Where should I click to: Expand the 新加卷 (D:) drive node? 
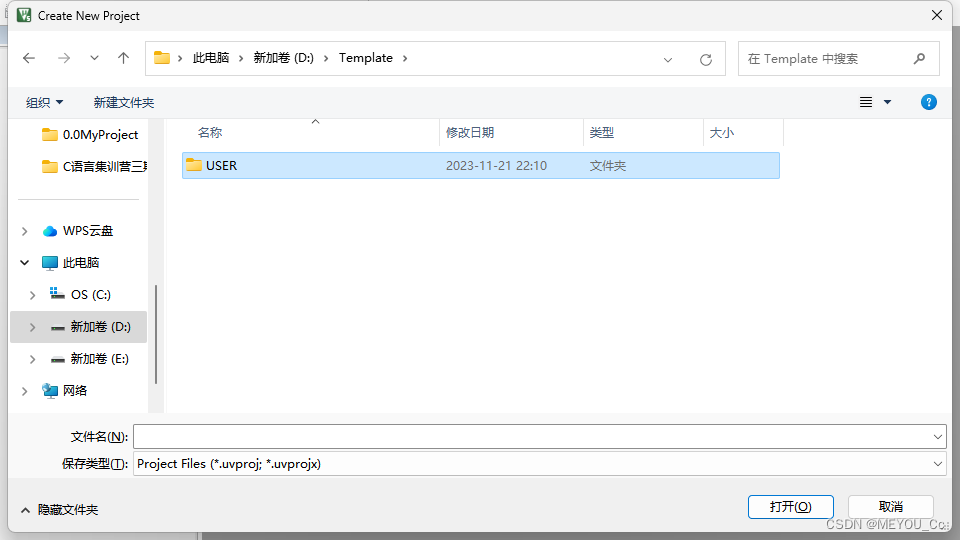point(32,327)
